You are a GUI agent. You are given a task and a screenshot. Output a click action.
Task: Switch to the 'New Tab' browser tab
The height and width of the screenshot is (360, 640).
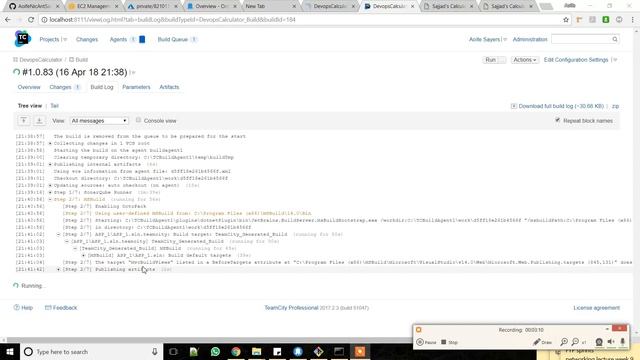pyautogui.click(x=269, y=6)
